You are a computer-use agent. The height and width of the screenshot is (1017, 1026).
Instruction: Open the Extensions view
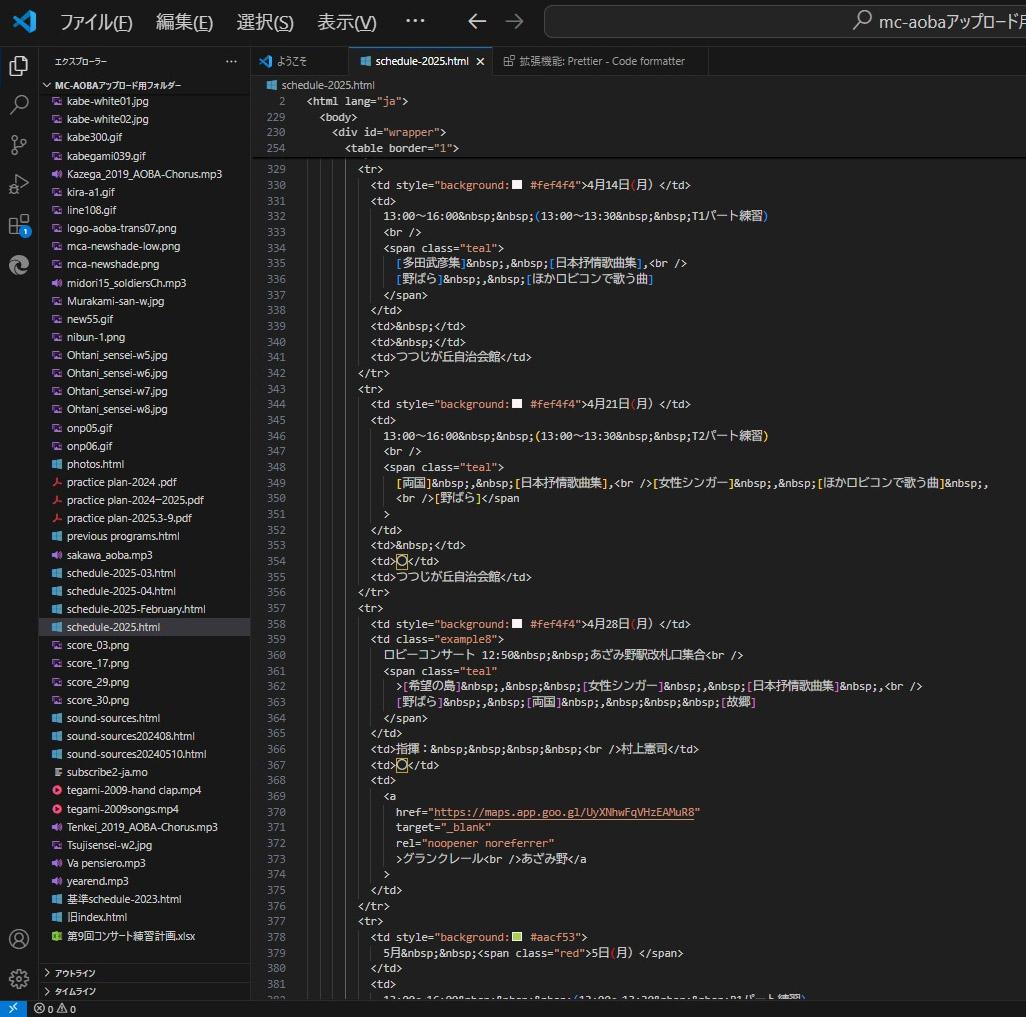(x=18, y=224)
